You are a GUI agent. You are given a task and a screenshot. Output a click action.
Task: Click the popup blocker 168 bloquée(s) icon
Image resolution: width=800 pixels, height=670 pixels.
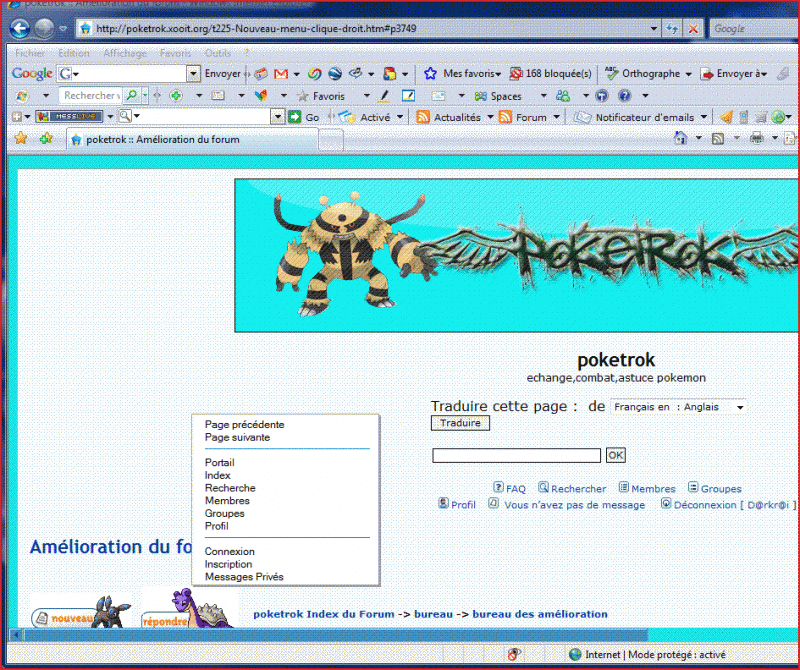click(x=516, y=73)
